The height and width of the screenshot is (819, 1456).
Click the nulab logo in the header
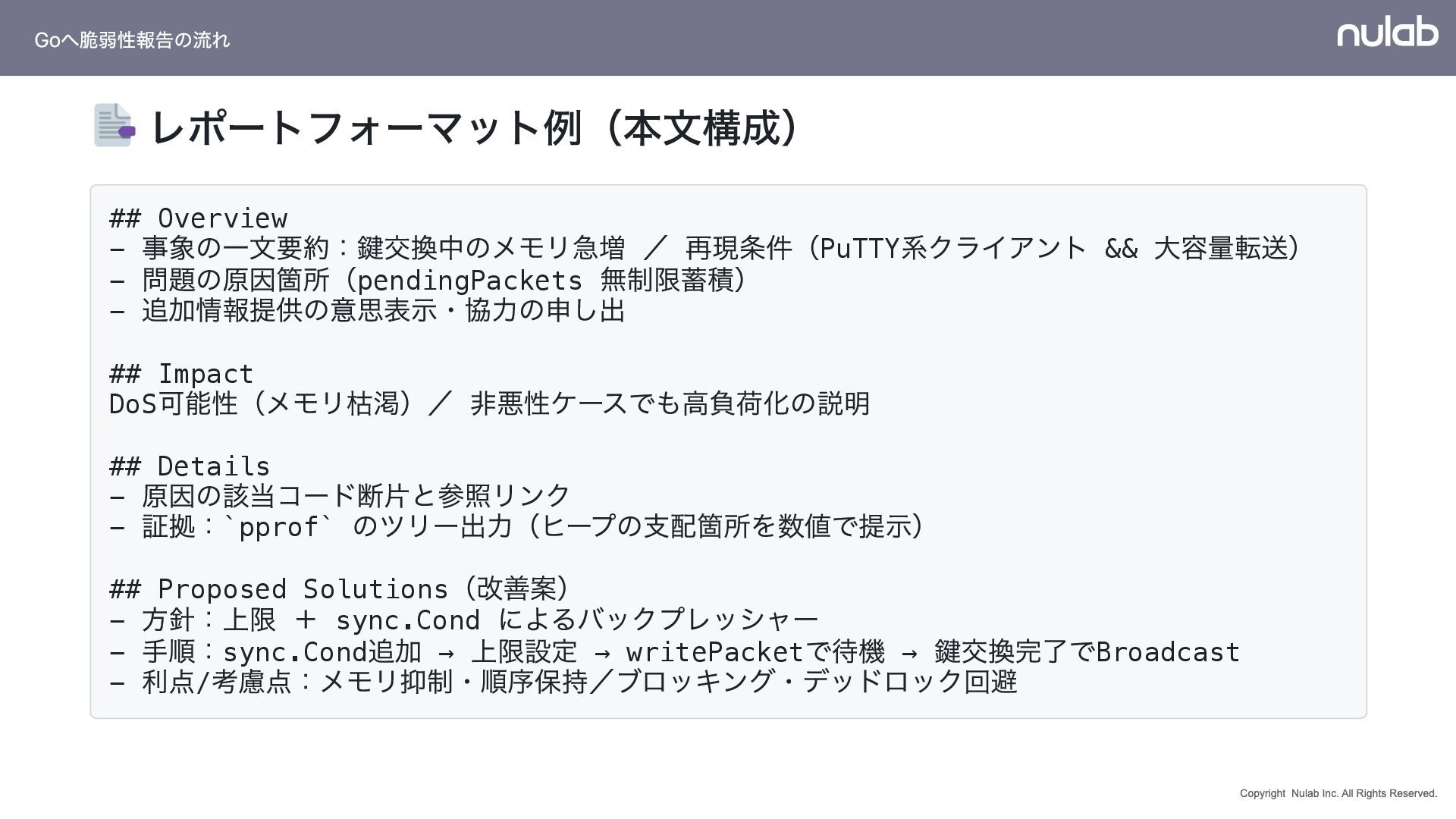click(x=1387, y=32)
